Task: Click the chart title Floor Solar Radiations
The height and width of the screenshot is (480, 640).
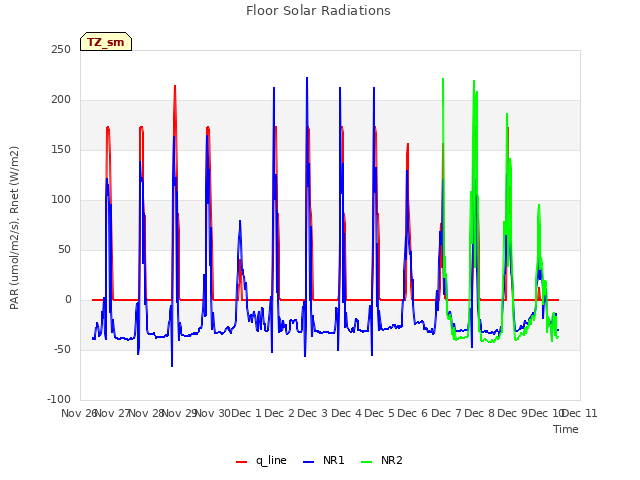Action: [x=318, y=10]
